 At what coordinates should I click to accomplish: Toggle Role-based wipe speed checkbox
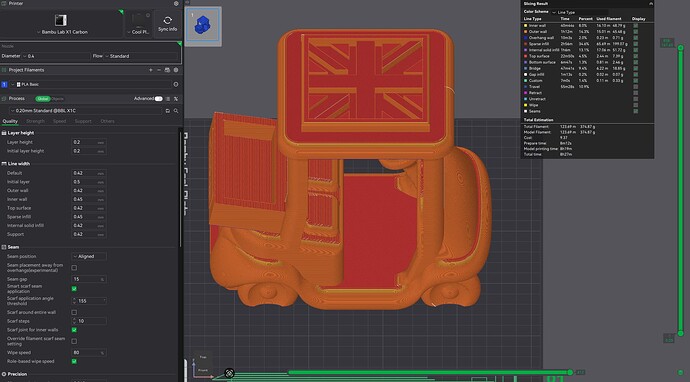tap(74, 361)
